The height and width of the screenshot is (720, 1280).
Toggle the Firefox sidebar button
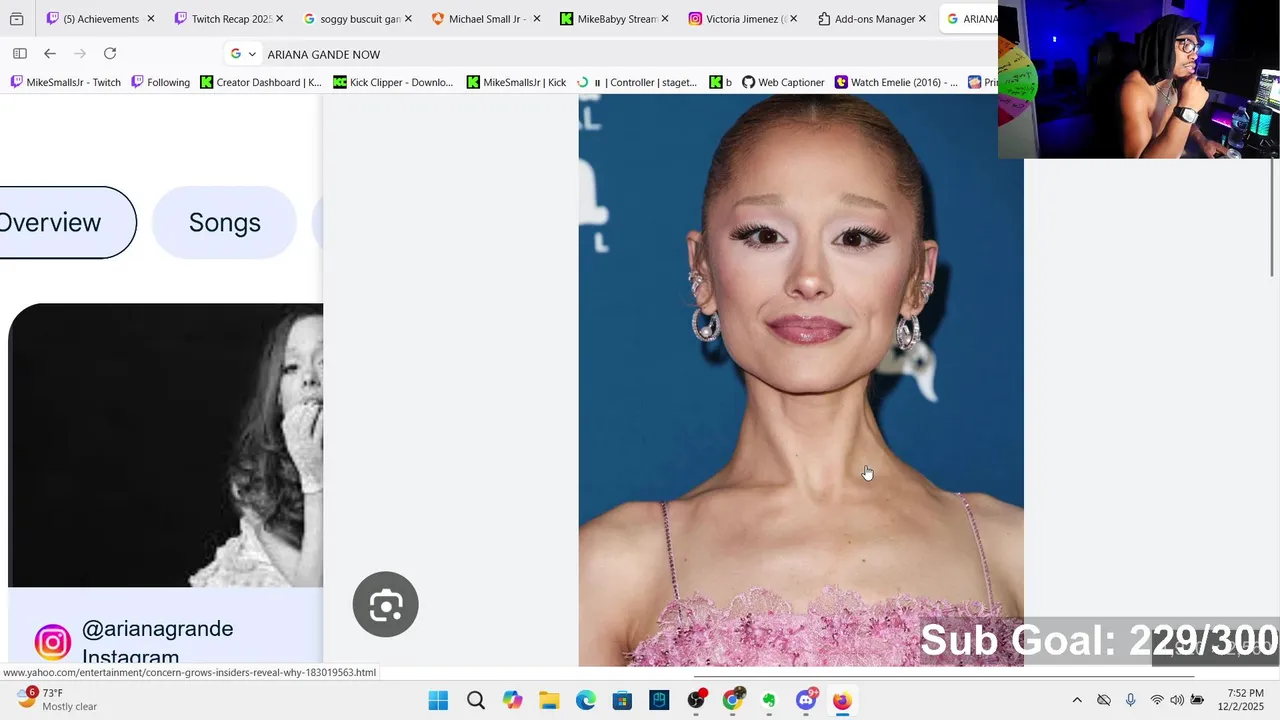point(20,54)
